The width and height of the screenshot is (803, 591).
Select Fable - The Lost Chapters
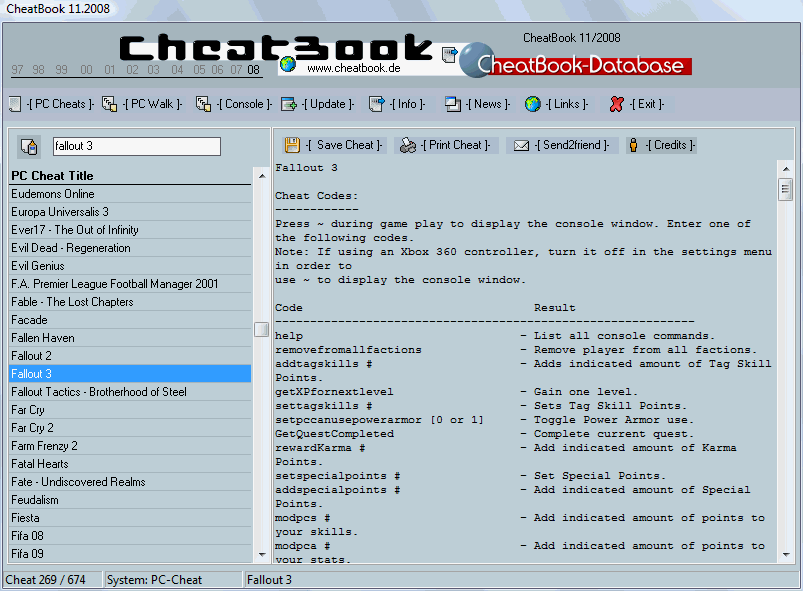click(130, 302)
